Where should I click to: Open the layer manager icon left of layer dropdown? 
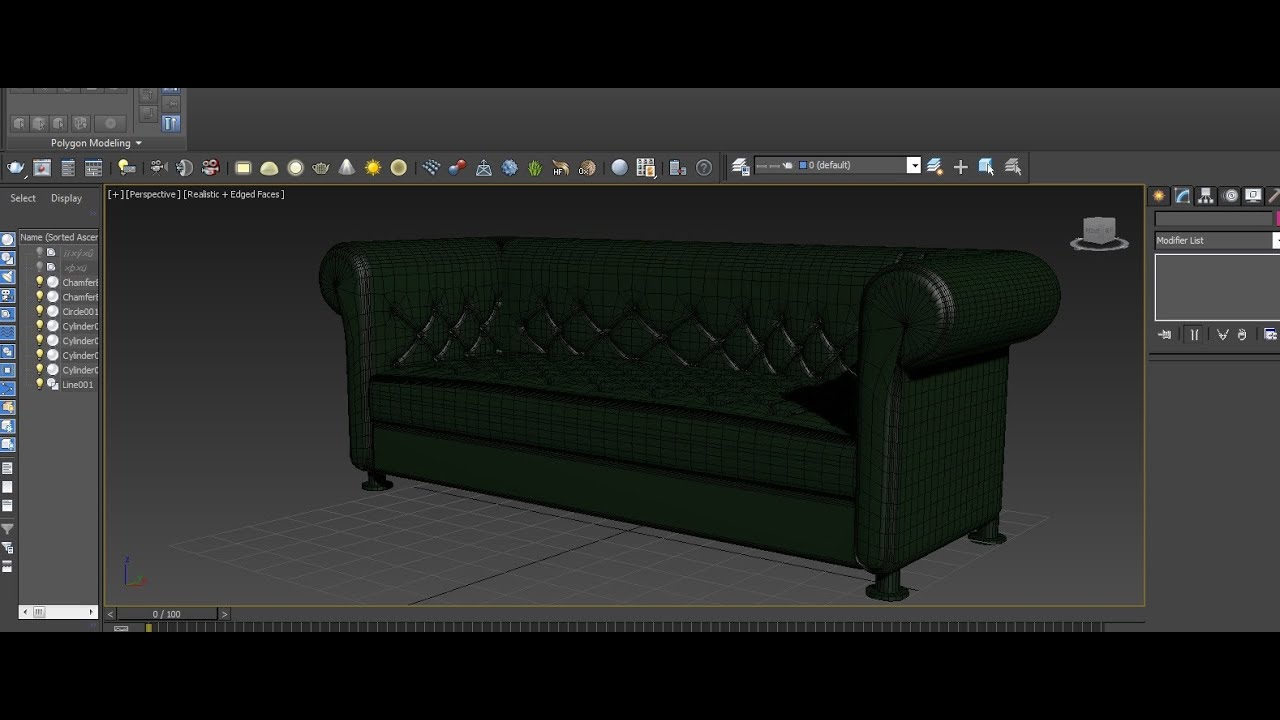click(741, 168)
